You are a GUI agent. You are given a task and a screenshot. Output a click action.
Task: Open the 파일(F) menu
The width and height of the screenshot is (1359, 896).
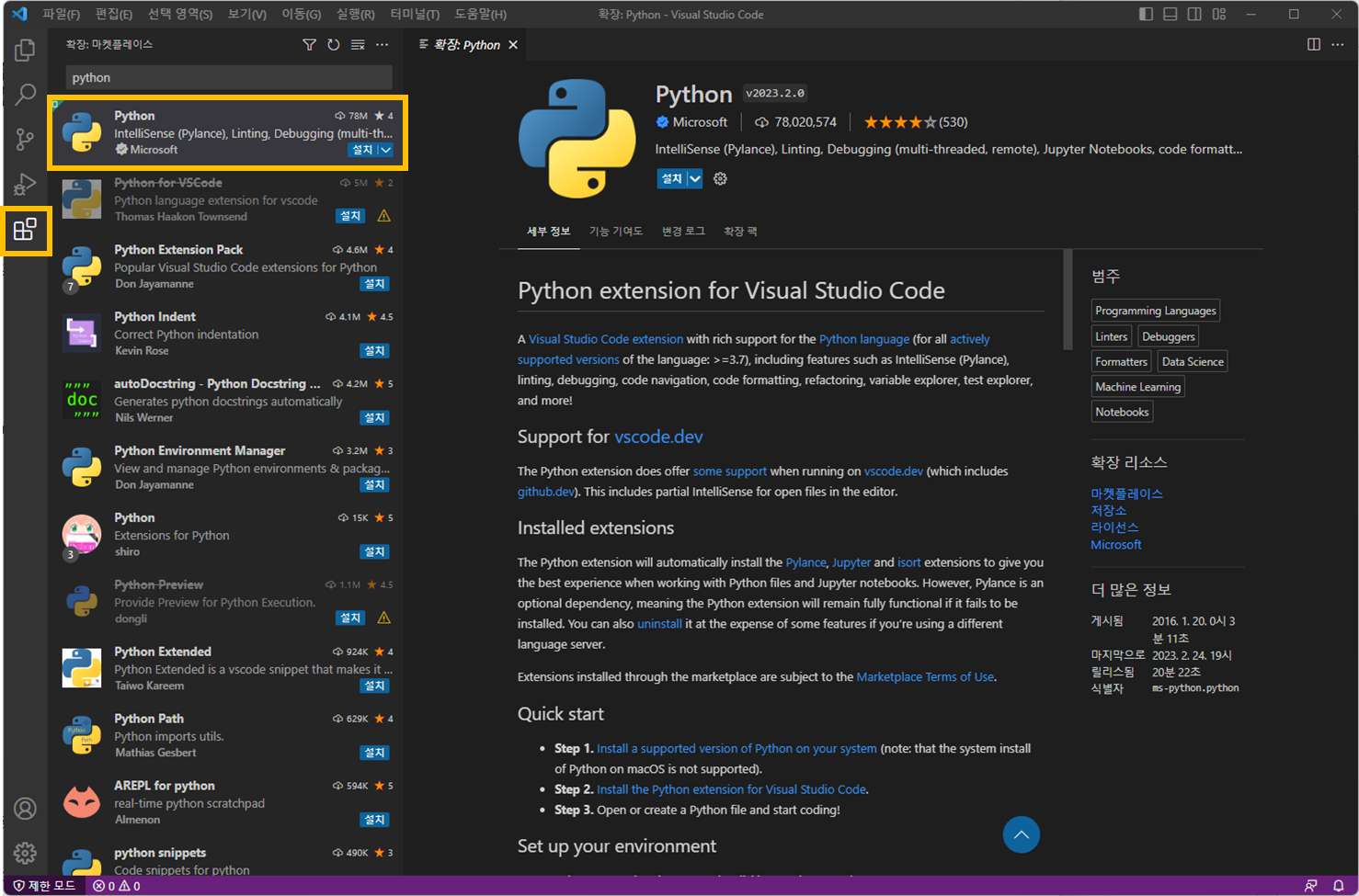click(x=62, y=14)
